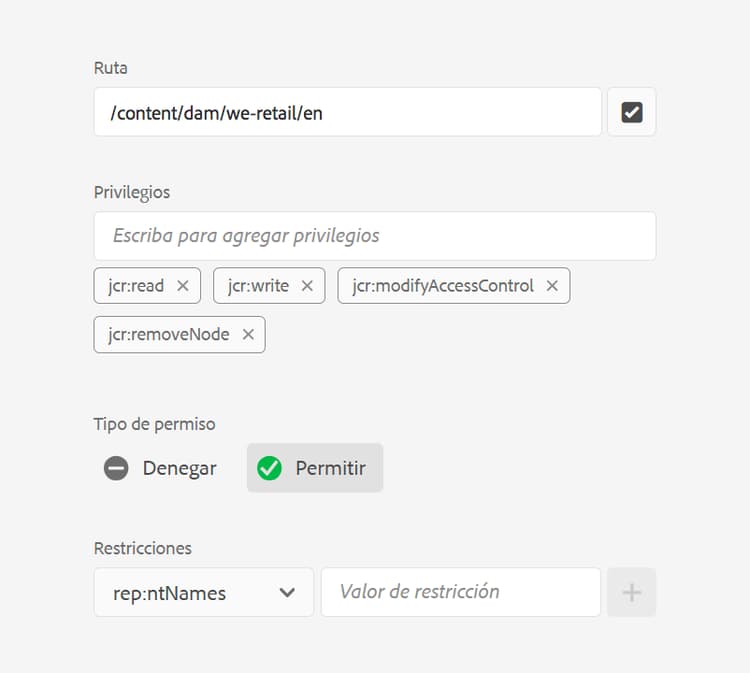Click the plus icon to add restriction
Viewport: 750px width, 673px height.
(631, 592)
